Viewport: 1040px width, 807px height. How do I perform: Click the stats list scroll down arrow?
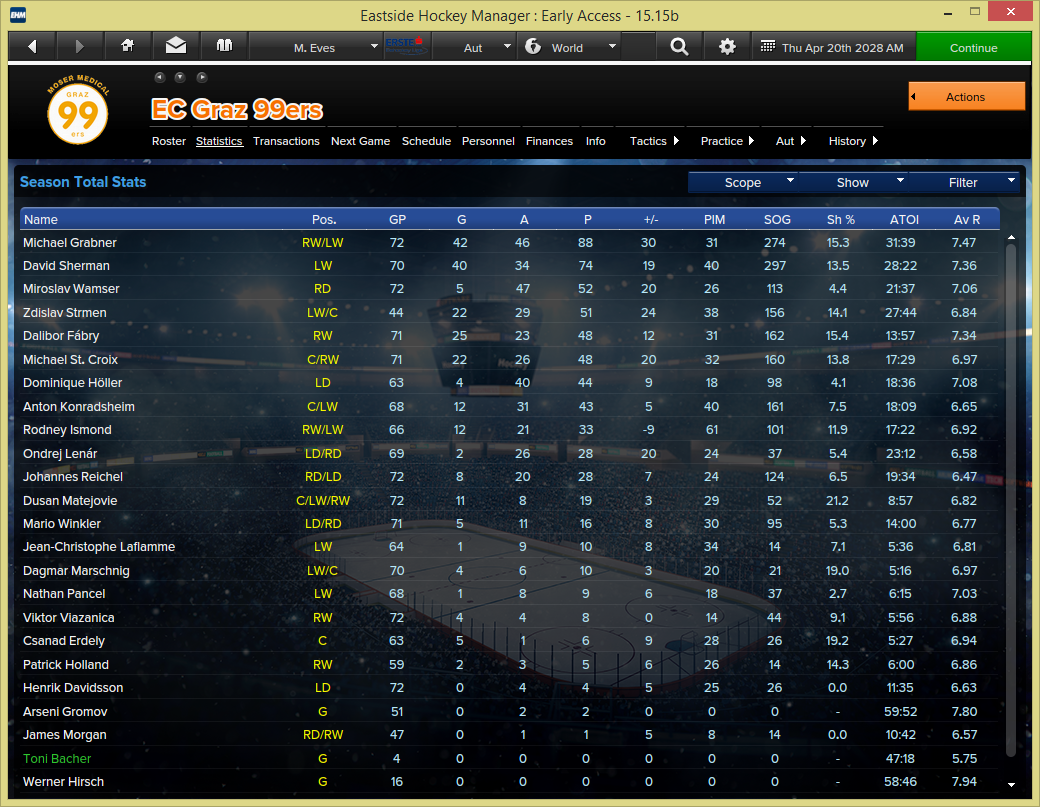tap(1011, 784)
